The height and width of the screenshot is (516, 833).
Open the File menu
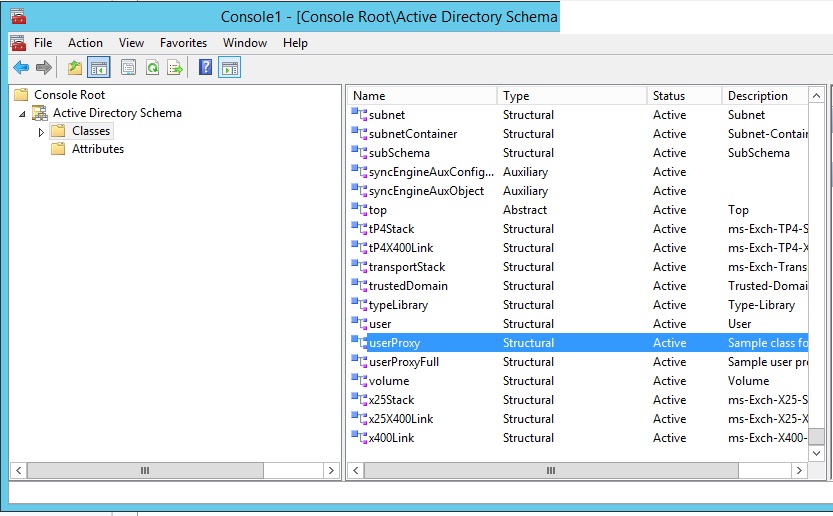43,43
